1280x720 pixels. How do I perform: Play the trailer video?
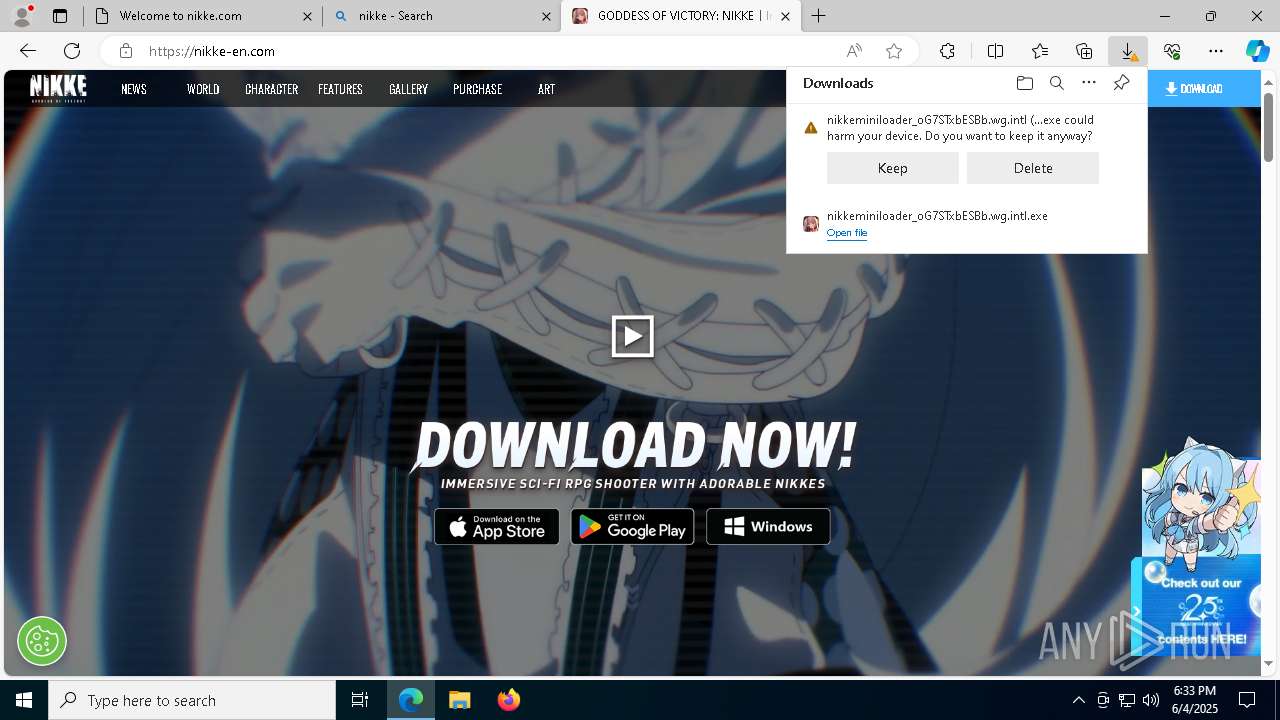point(633,336)
